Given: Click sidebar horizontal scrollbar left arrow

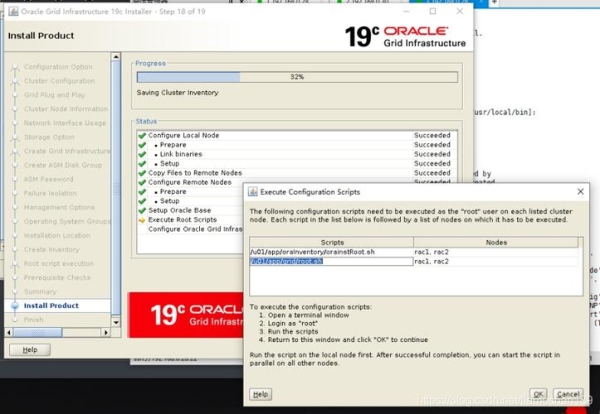Looking at the screenshot, I should (x=9, y=333).
